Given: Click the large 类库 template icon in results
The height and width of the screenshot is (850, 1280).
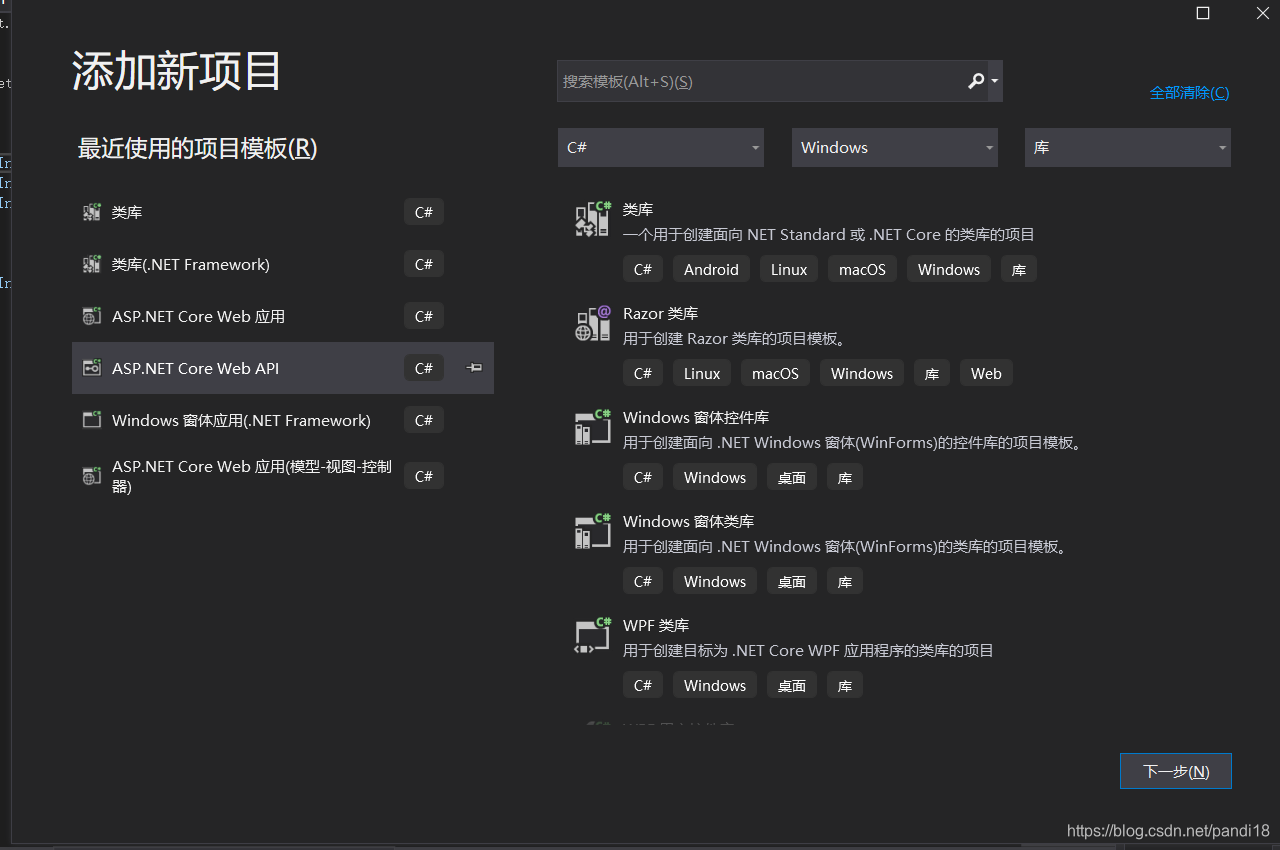Looking at the screenshot, I should point(593,219).
